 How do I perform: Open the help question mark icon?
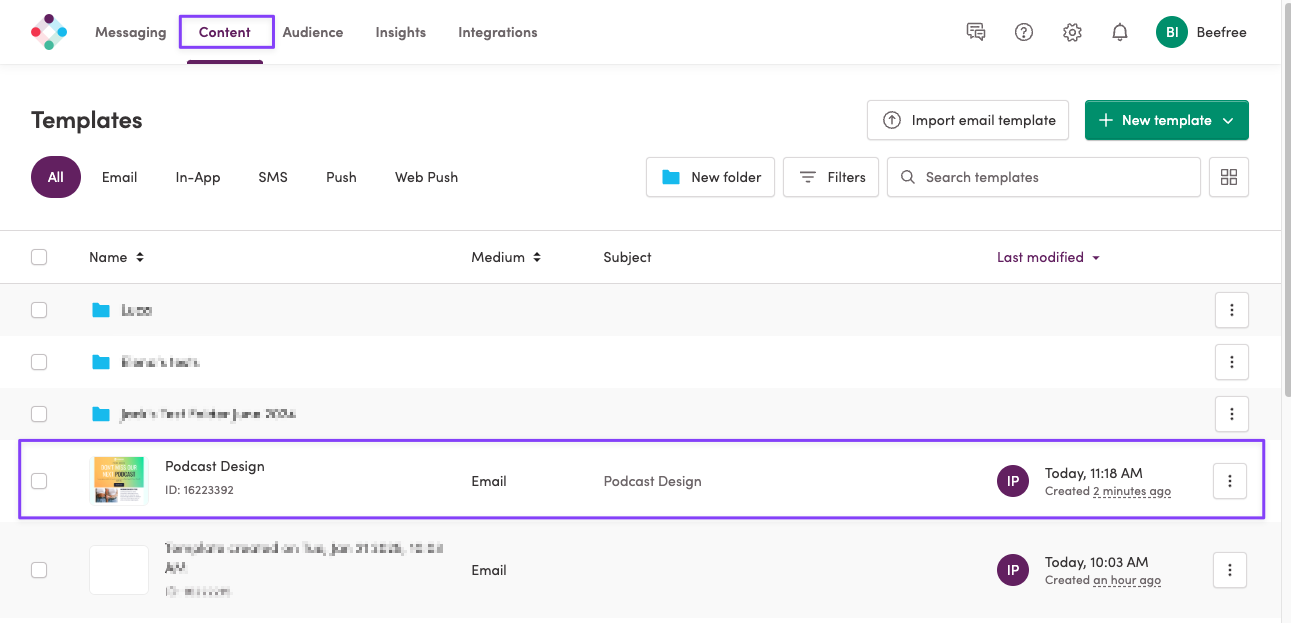[x=1024, y=32]
